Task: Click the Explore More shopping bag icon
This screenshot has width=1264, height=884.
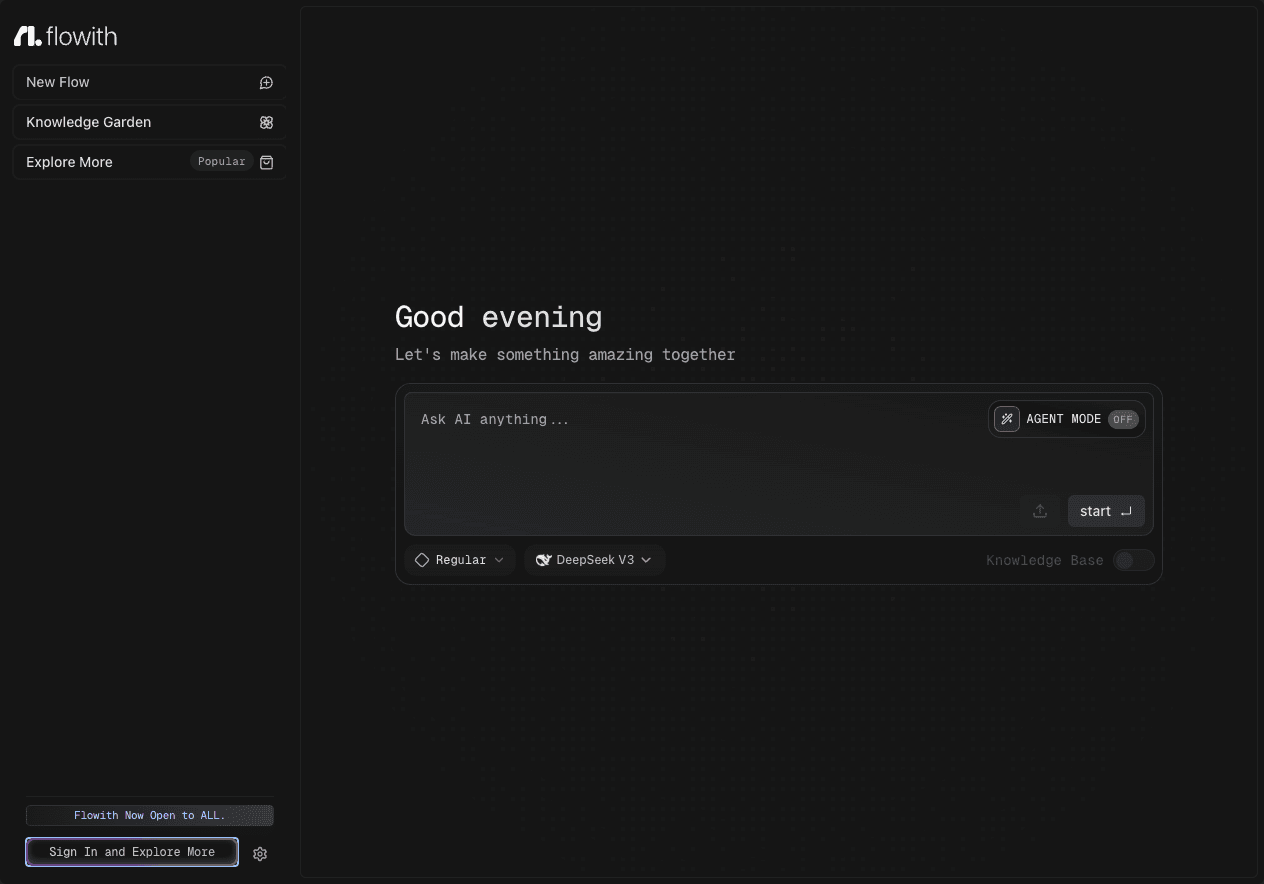Action: click(x=266, y=162)
